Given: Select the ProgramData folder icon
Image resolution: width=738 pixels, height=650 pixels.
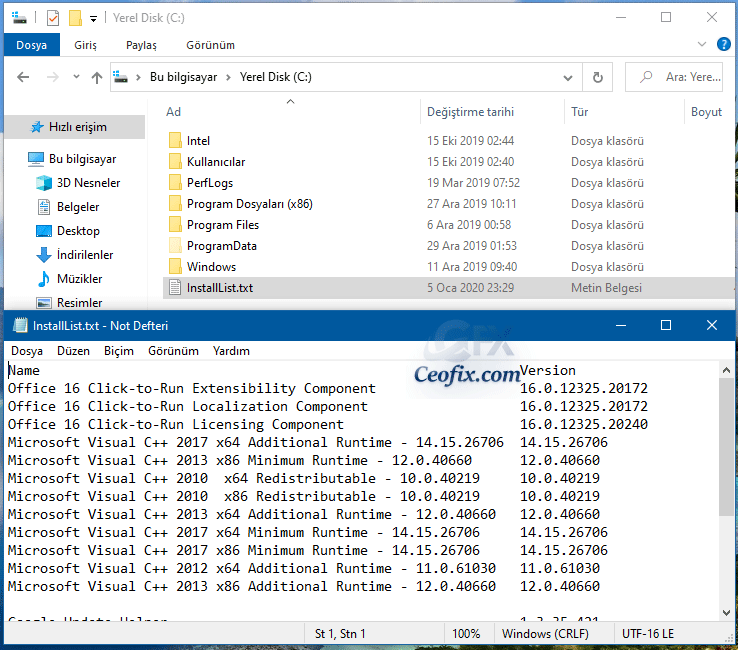Looking at the screenshot, I should pos(175,246).
